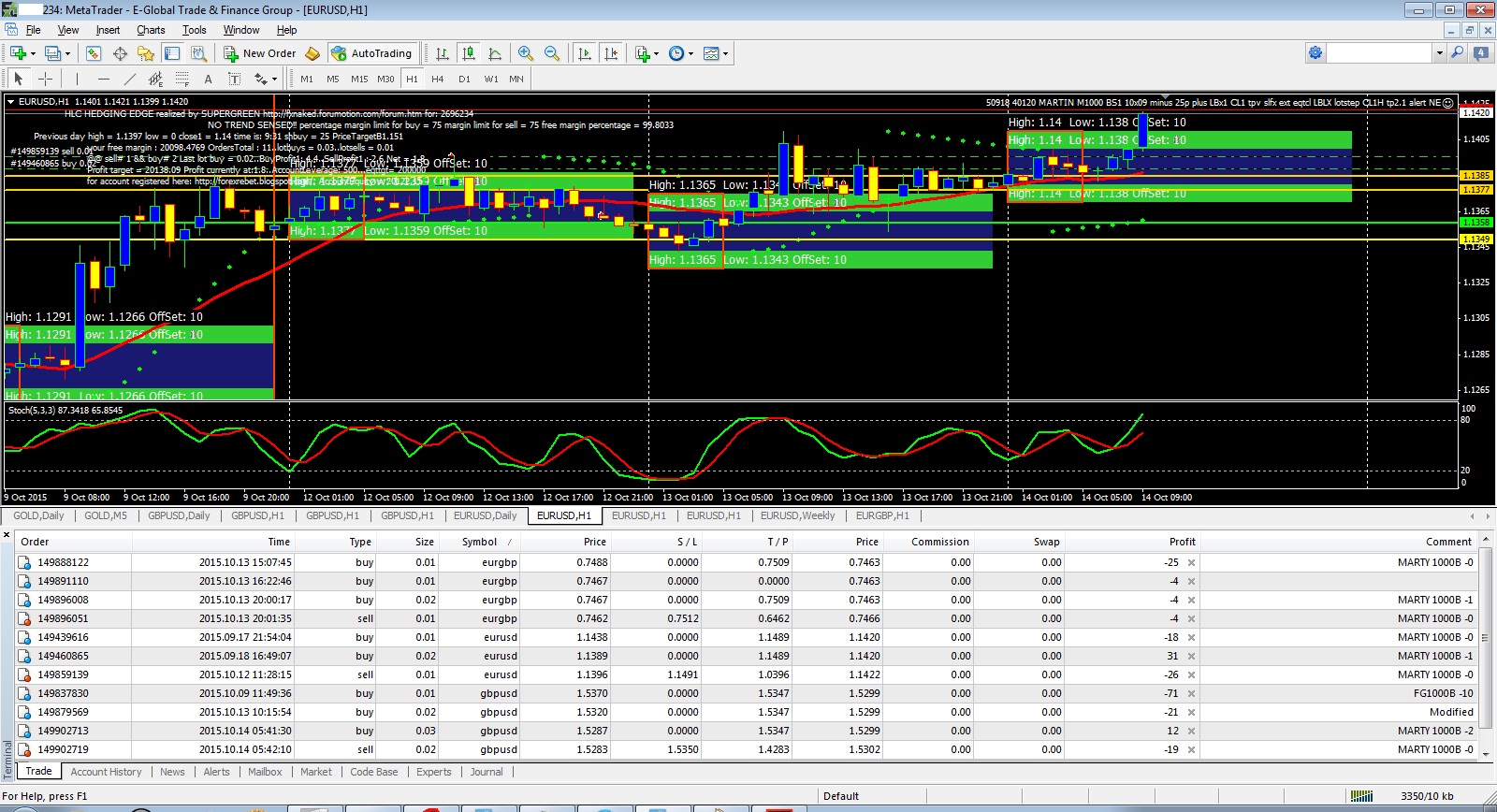Zoom out on the chart
Image resolution: width=1497 pixels, height=812 pixels.
click(x=552, y=53)
